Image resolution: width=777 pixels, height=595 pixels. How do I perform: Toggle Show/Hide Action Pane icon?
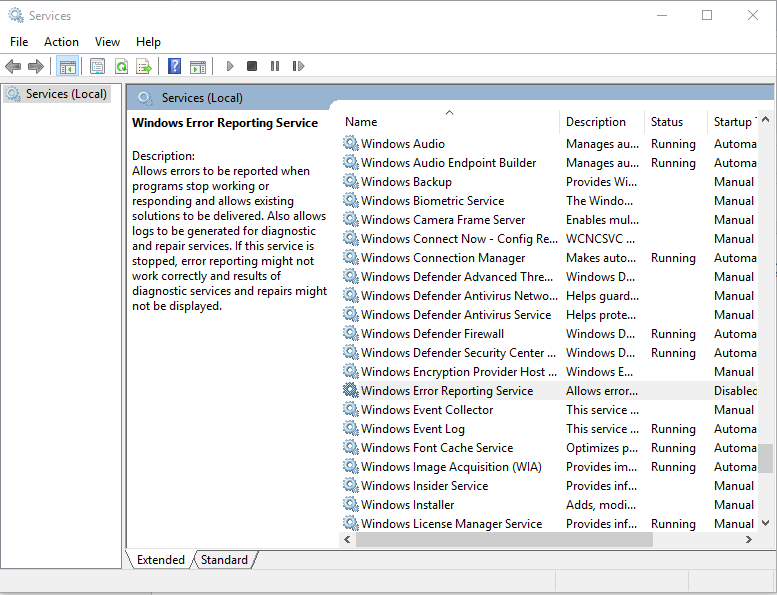tap(198, 66)
